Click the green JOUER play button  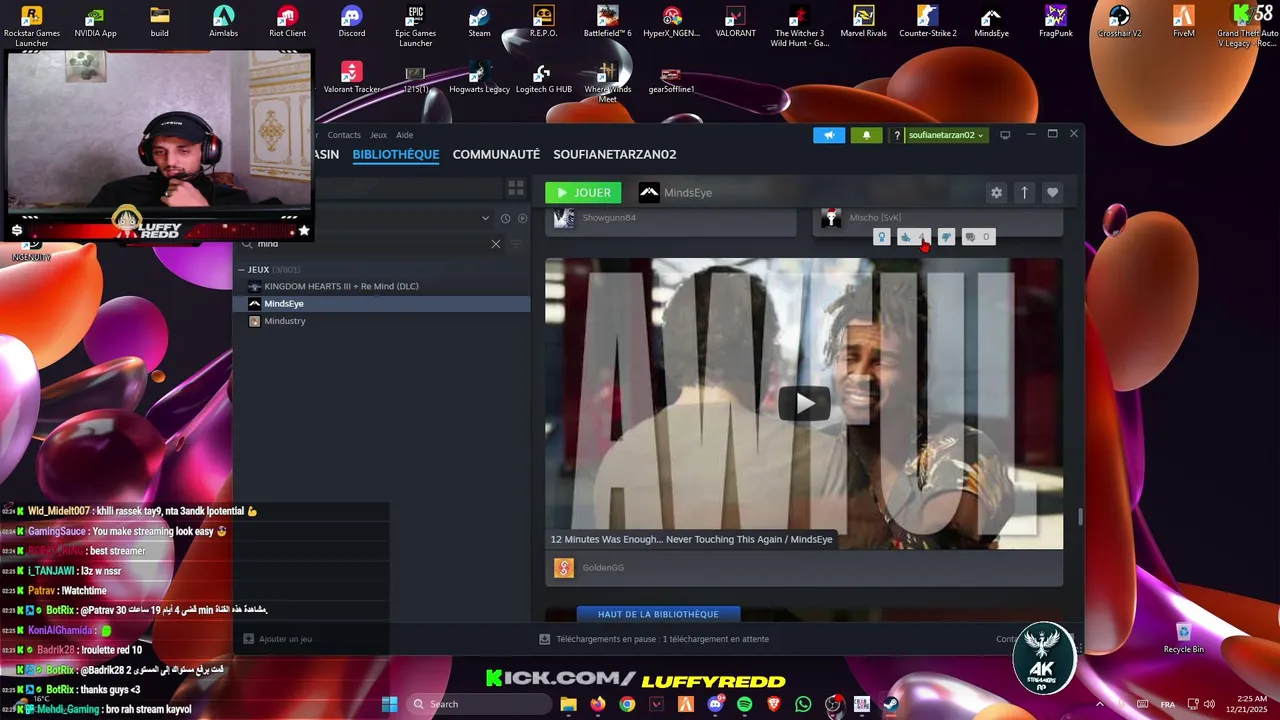tap(583, 193)
